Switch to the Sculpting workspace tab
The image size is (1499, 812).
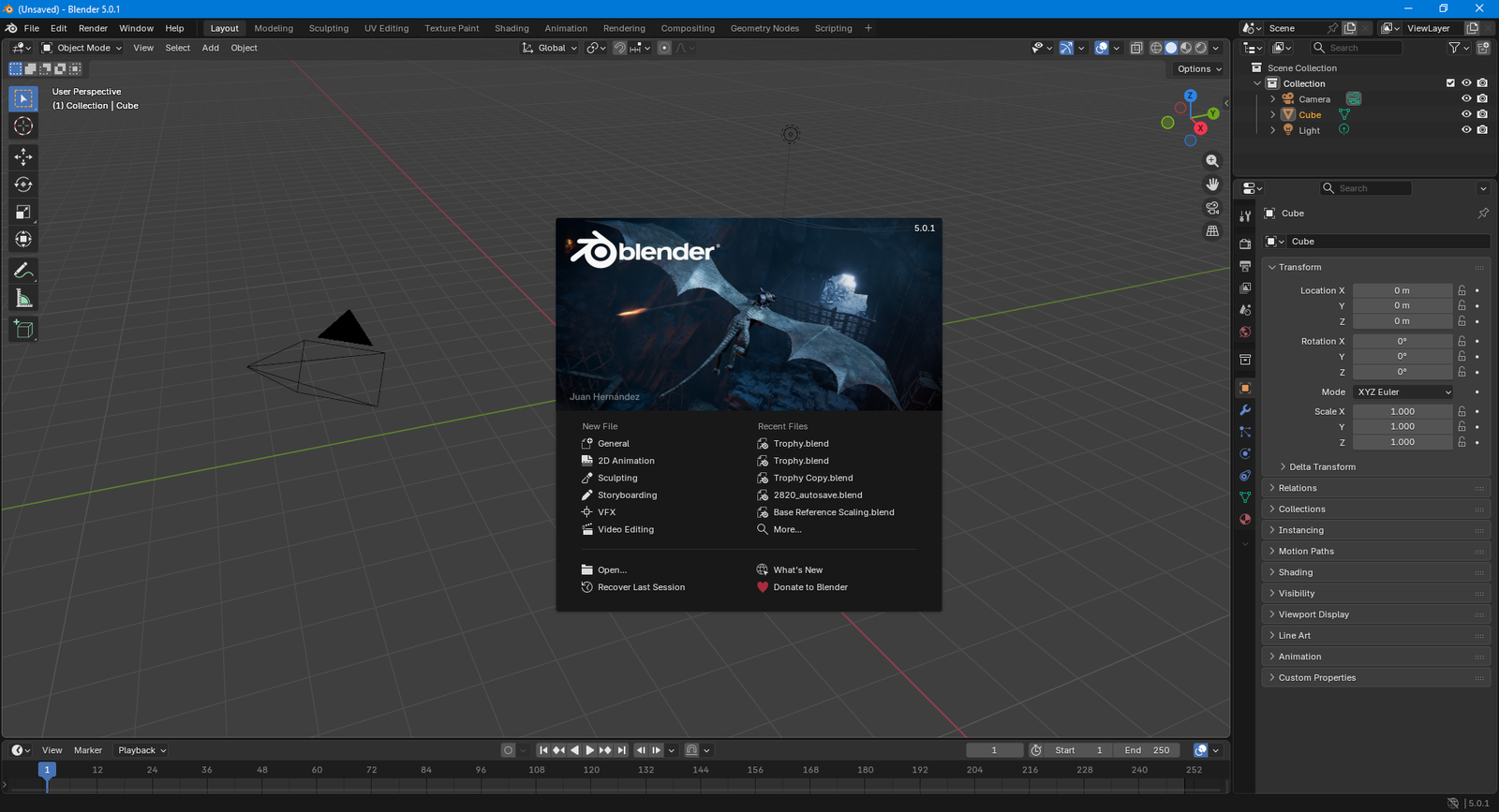[328, 28]
